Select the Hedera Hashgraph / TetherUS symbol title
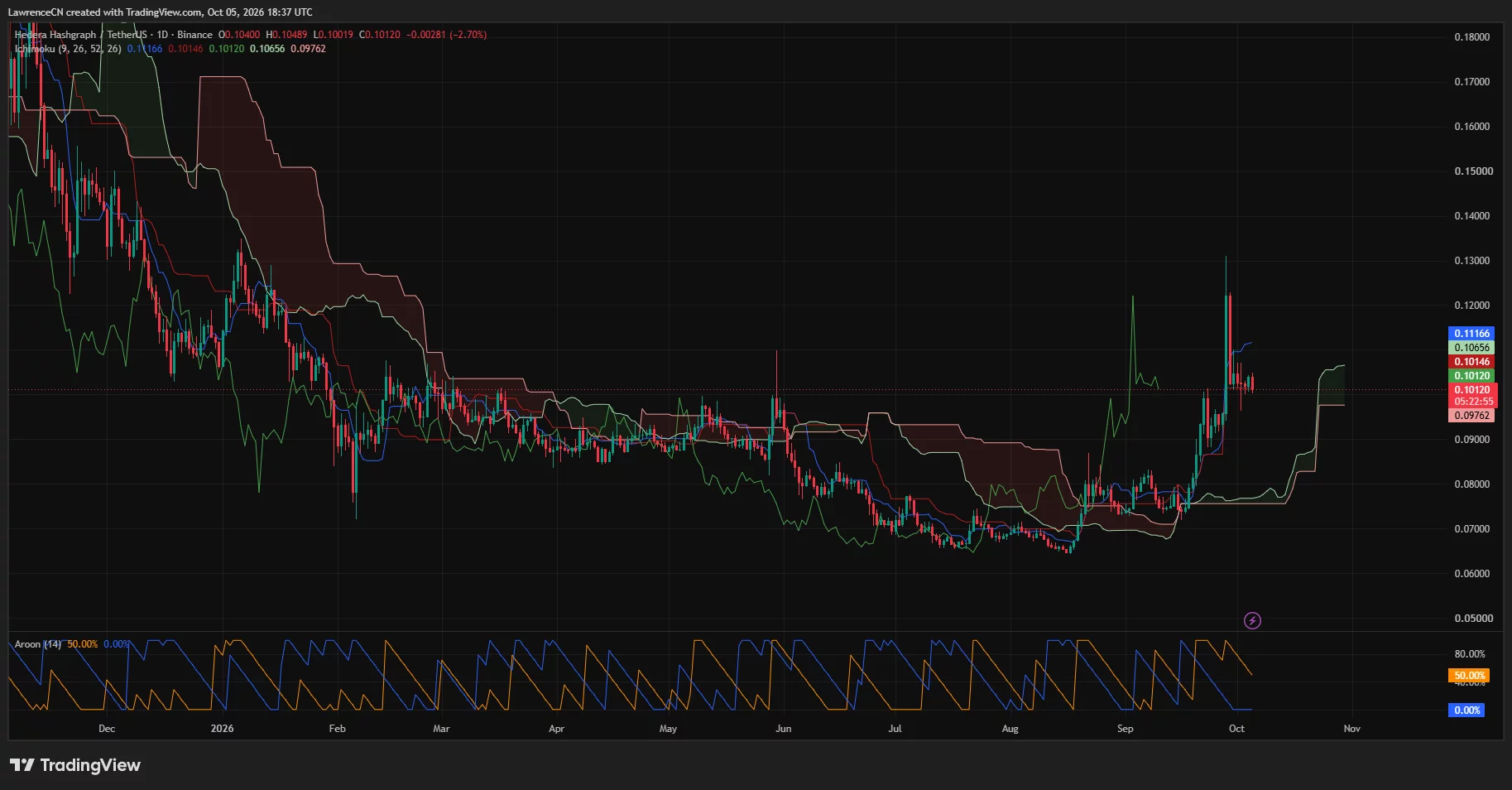 pos(80,35)
